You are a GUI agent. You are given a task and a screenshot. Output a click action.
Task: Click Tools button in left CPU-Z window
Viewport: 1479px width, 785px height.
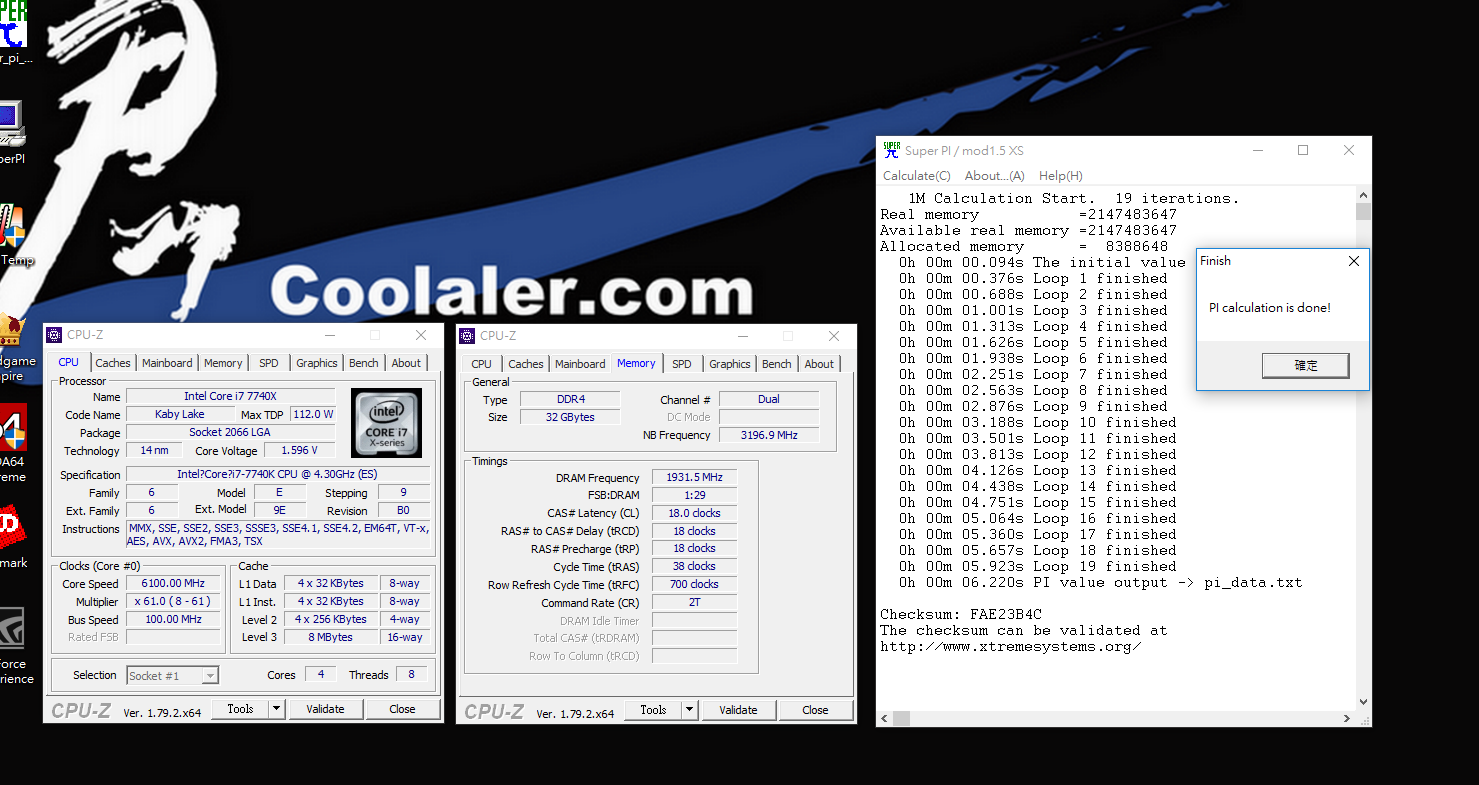(x=240, y=709)
